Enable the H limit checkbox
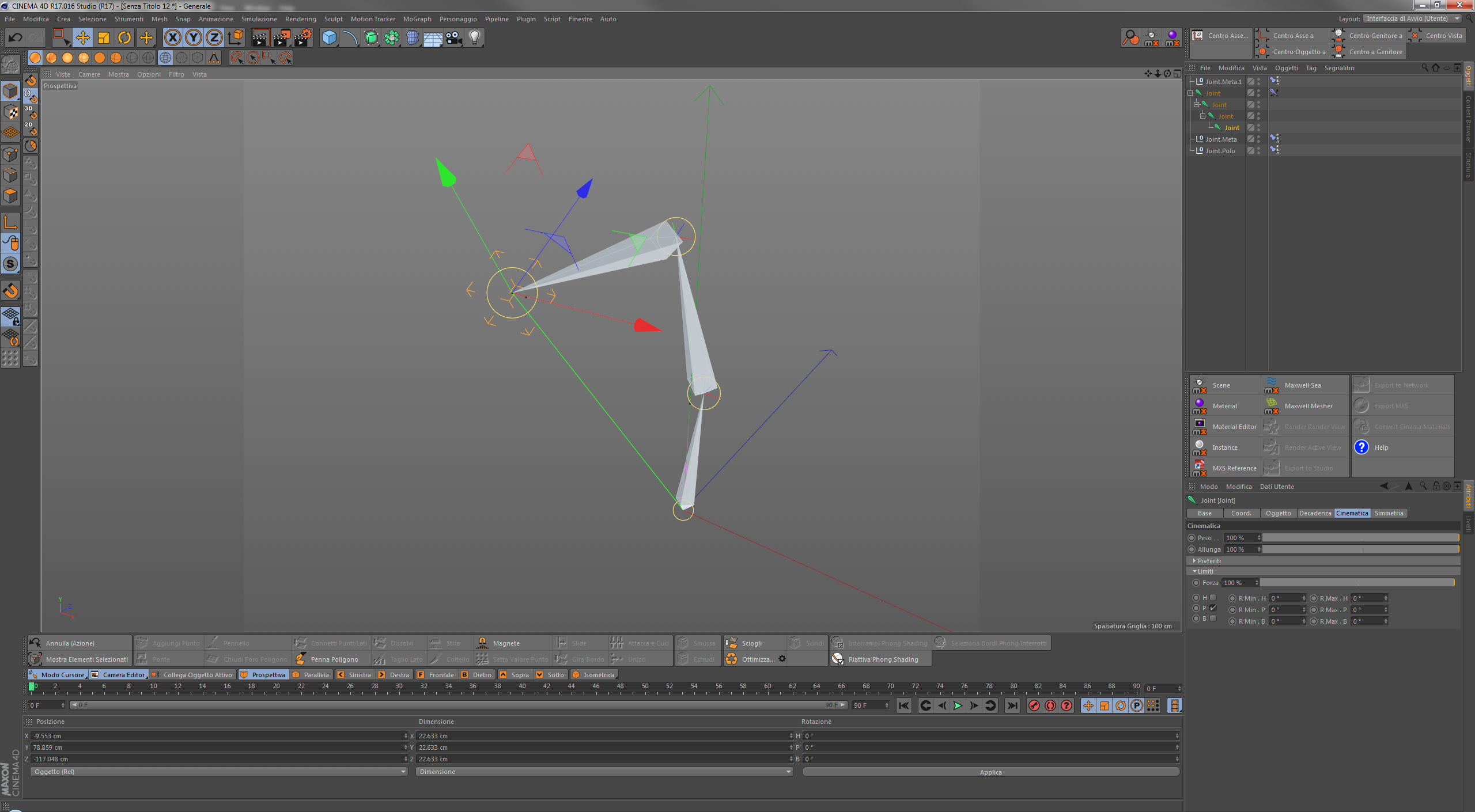The height and width of the screenshot is (812, 1475). tap(1213, 598)
